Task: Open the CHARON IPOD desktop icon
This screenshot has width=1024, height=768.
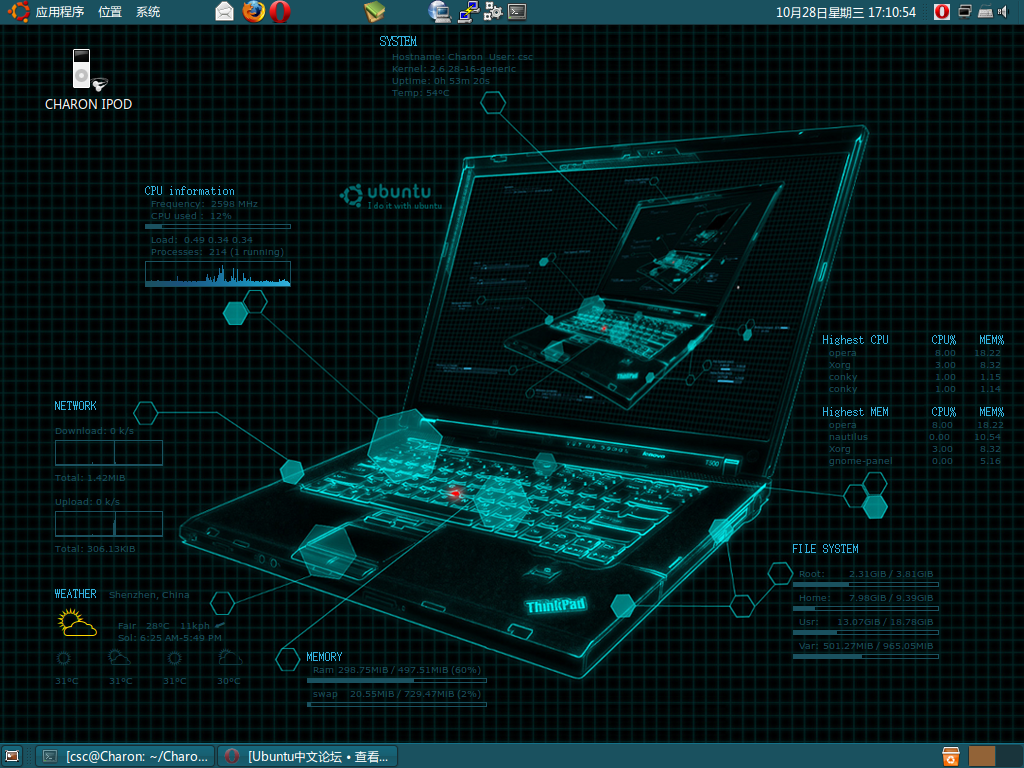Action: coord(88,80)
